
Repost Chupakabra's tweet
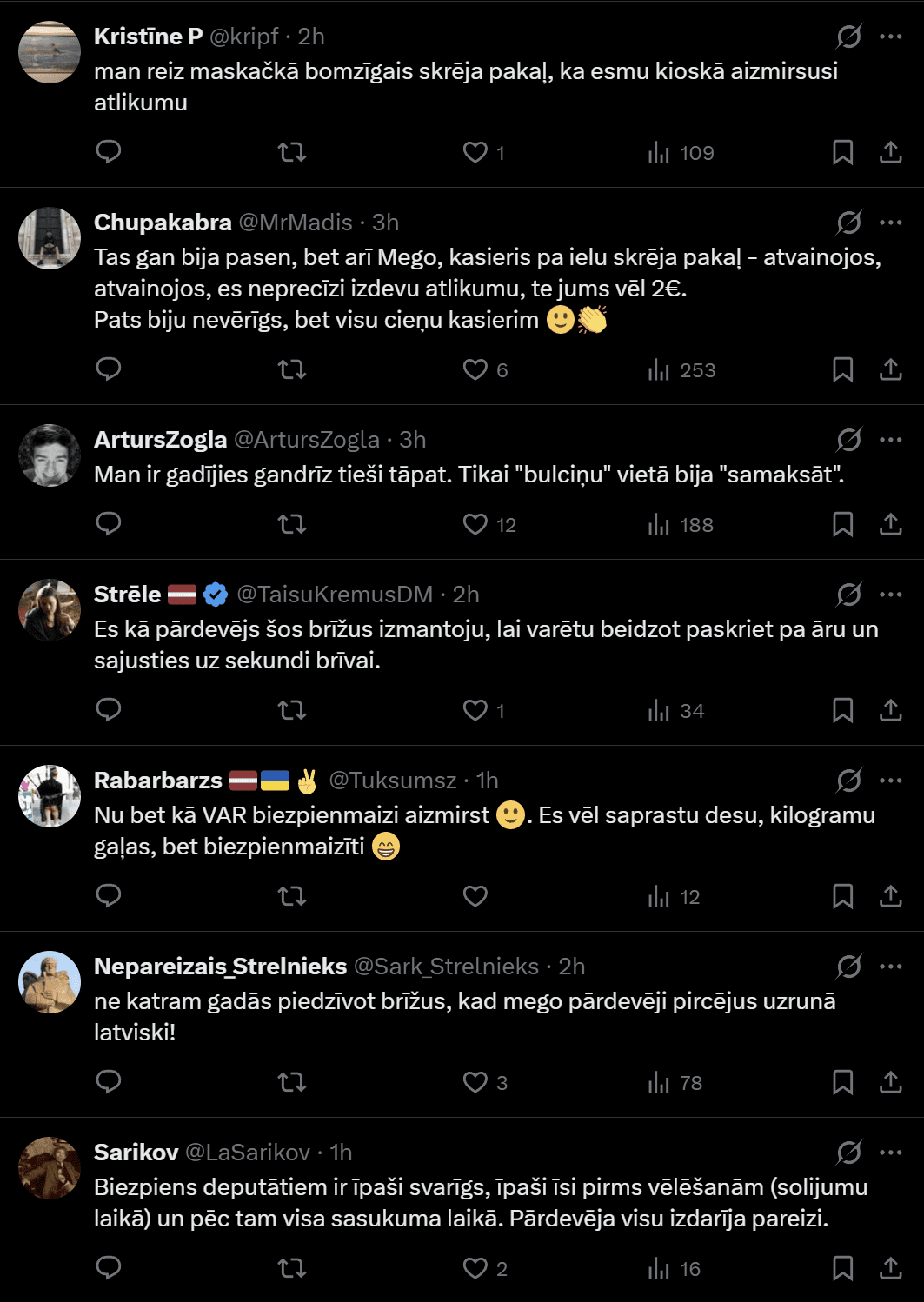(292, 369)
